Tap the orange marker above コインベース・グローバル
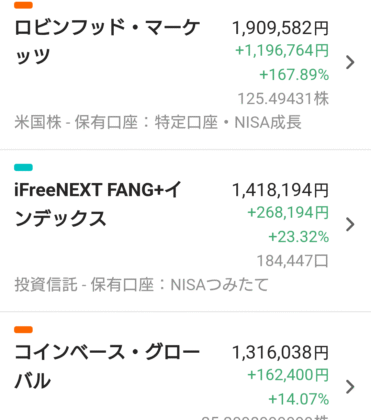 pyautogui.click(x=23, y=330)
